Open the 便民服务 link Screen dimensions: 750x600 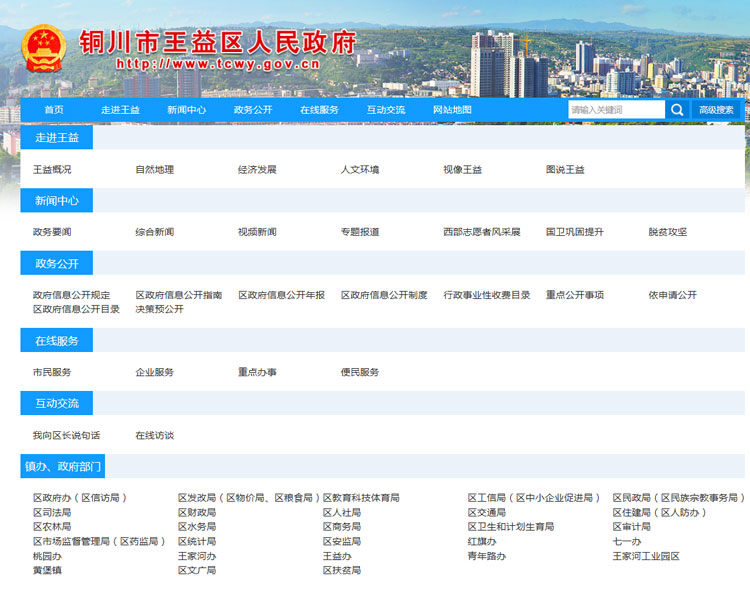point(359,372)
